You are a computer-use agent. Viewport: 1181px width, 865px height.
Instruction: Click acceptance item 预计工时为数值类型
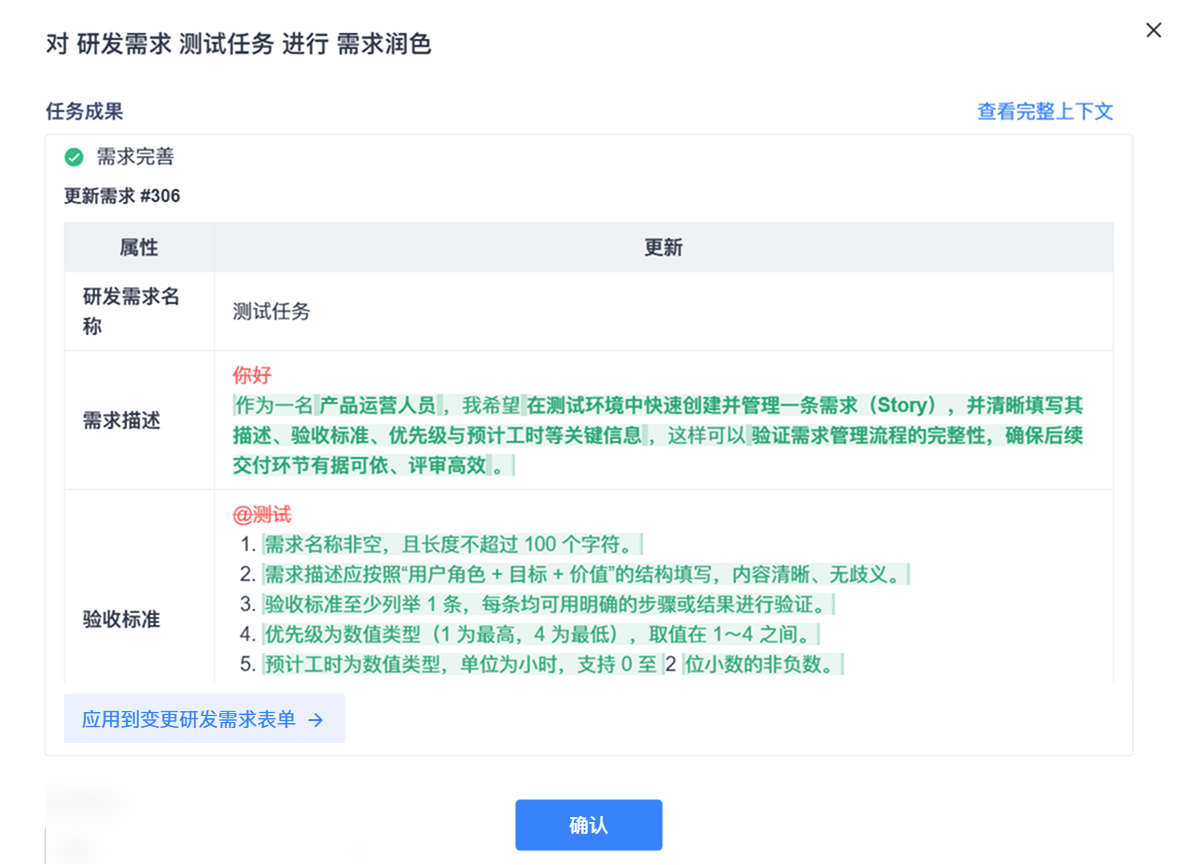(x=553, y=665)
